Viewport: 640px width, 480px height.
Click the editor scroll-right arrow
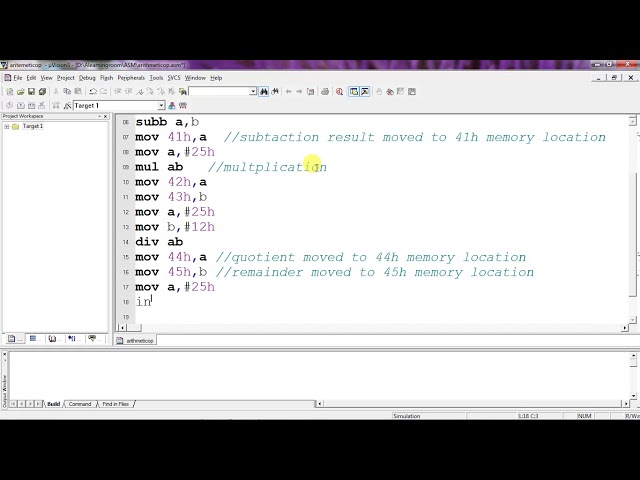624,328
